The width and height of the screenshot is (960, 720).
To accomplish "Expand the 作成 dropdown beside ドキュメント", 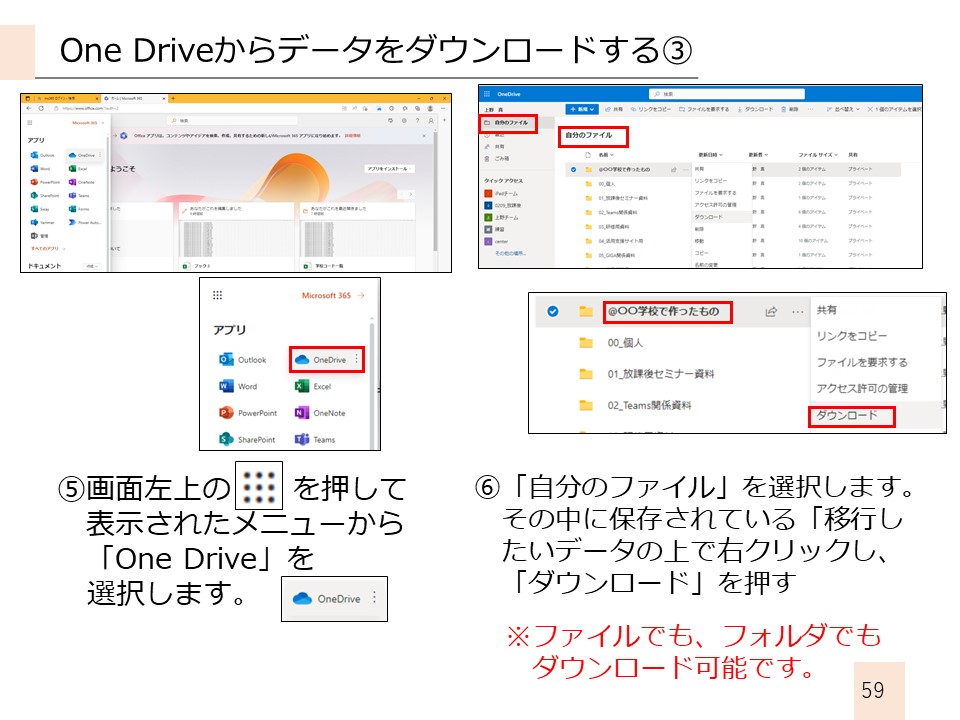I will [x=92, y=266].
